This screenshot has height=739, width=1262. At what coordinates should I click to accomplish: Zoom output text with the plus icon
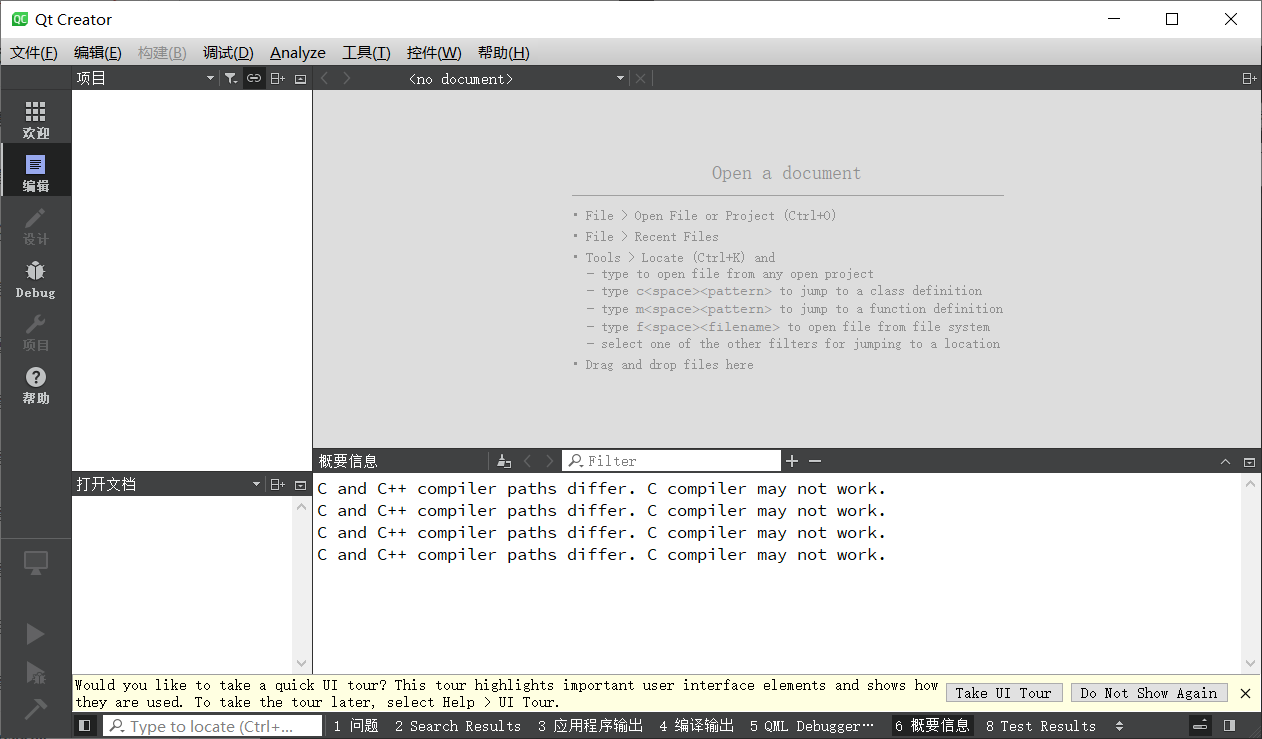coord(791,460)
